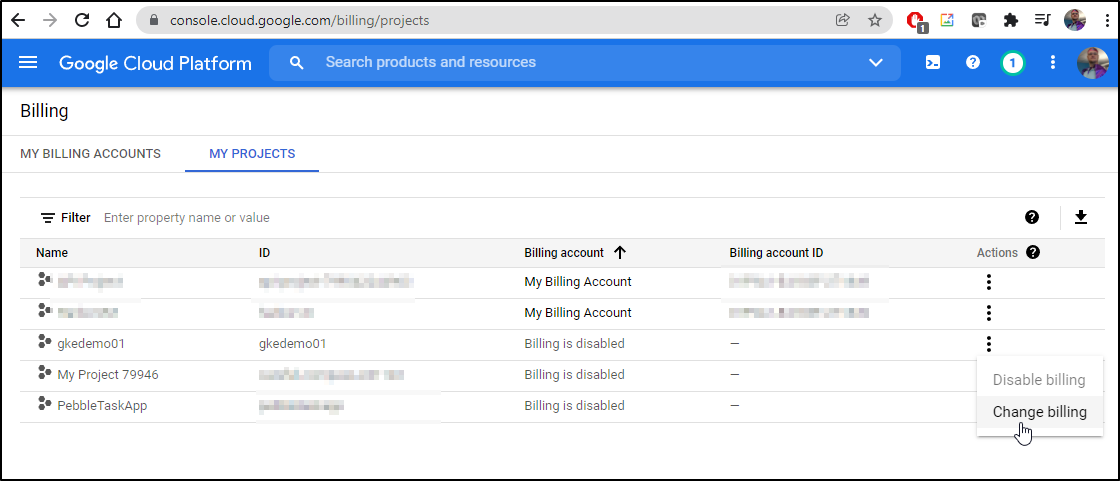Screen dimensions: 1120x481
Task: Bookmark this page with the star icon
Action: coord(875,20)
